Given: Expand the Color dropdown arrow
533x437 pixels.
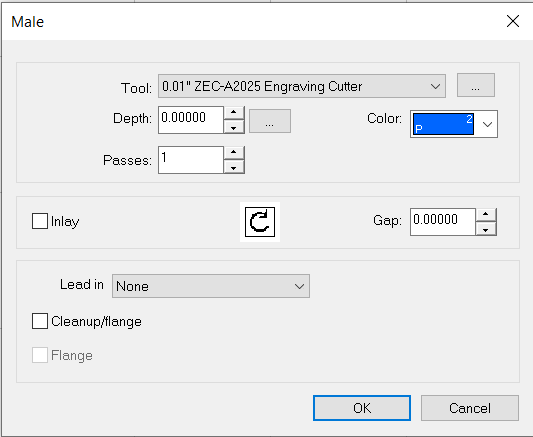Looking at the screenshot, I should coord(487,124).
